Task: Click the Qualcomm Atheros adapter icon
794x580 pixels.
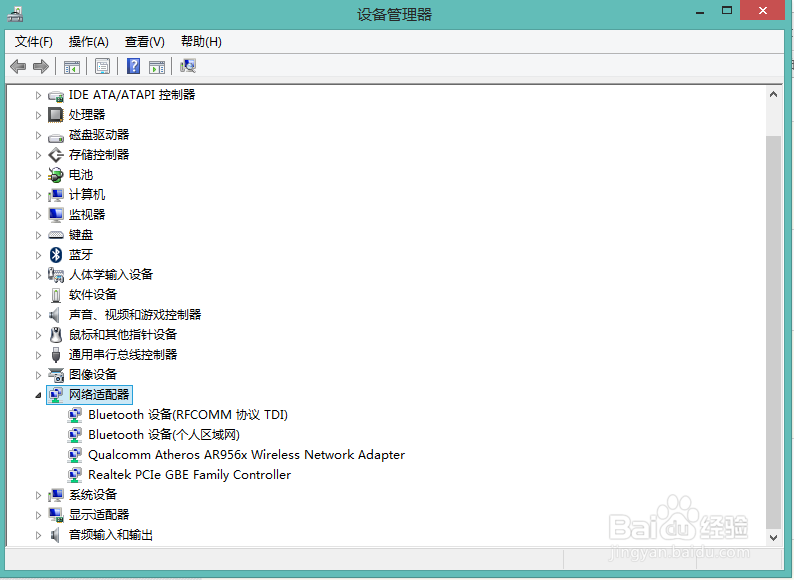Action: [75, 455]
